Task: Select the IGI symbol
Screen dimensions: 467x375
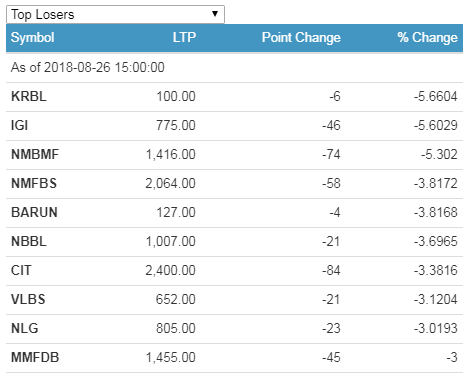Action: (x=20, y=125)
